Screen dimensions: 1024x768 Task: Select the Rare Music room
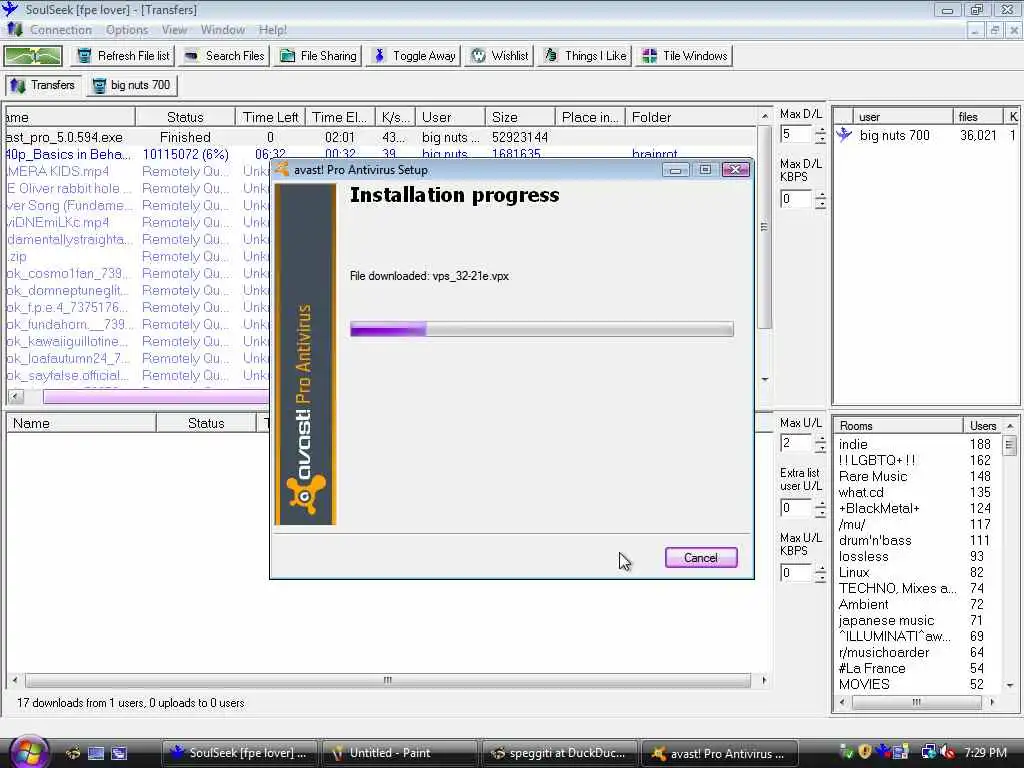(x=918, y=476)
